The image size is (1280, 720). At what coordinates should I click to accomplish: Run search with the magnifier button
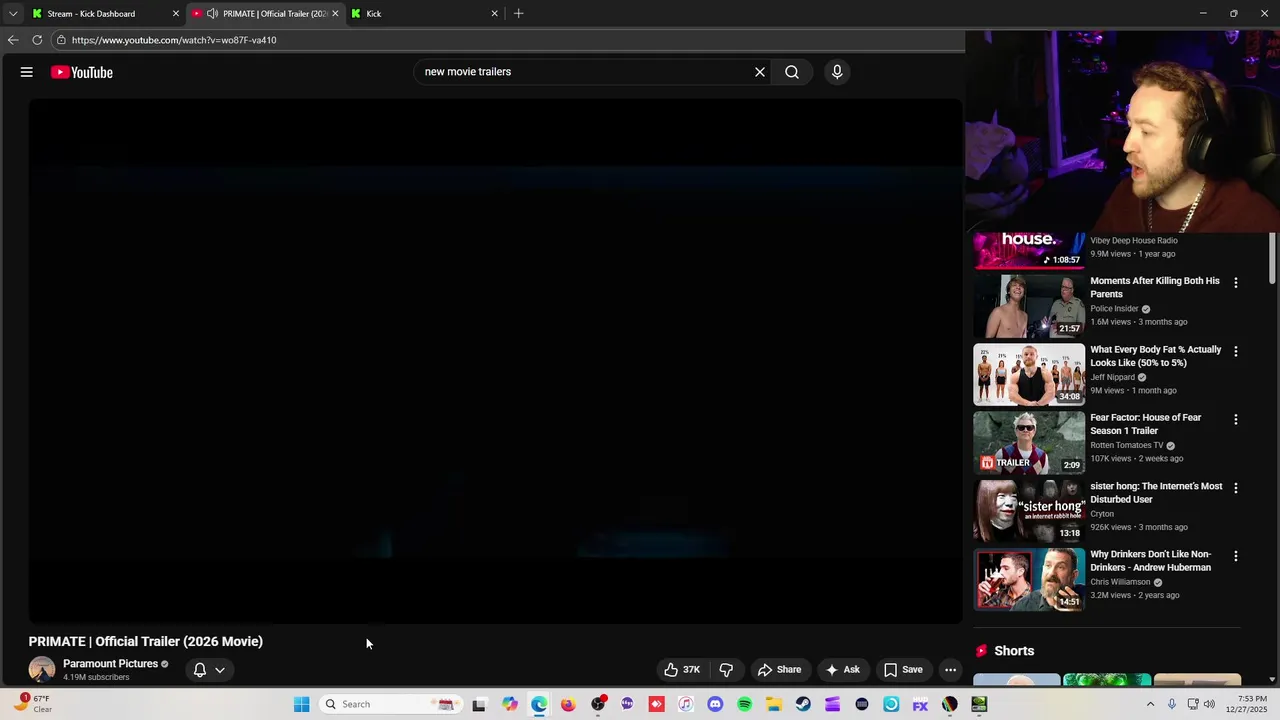point(792,72)
